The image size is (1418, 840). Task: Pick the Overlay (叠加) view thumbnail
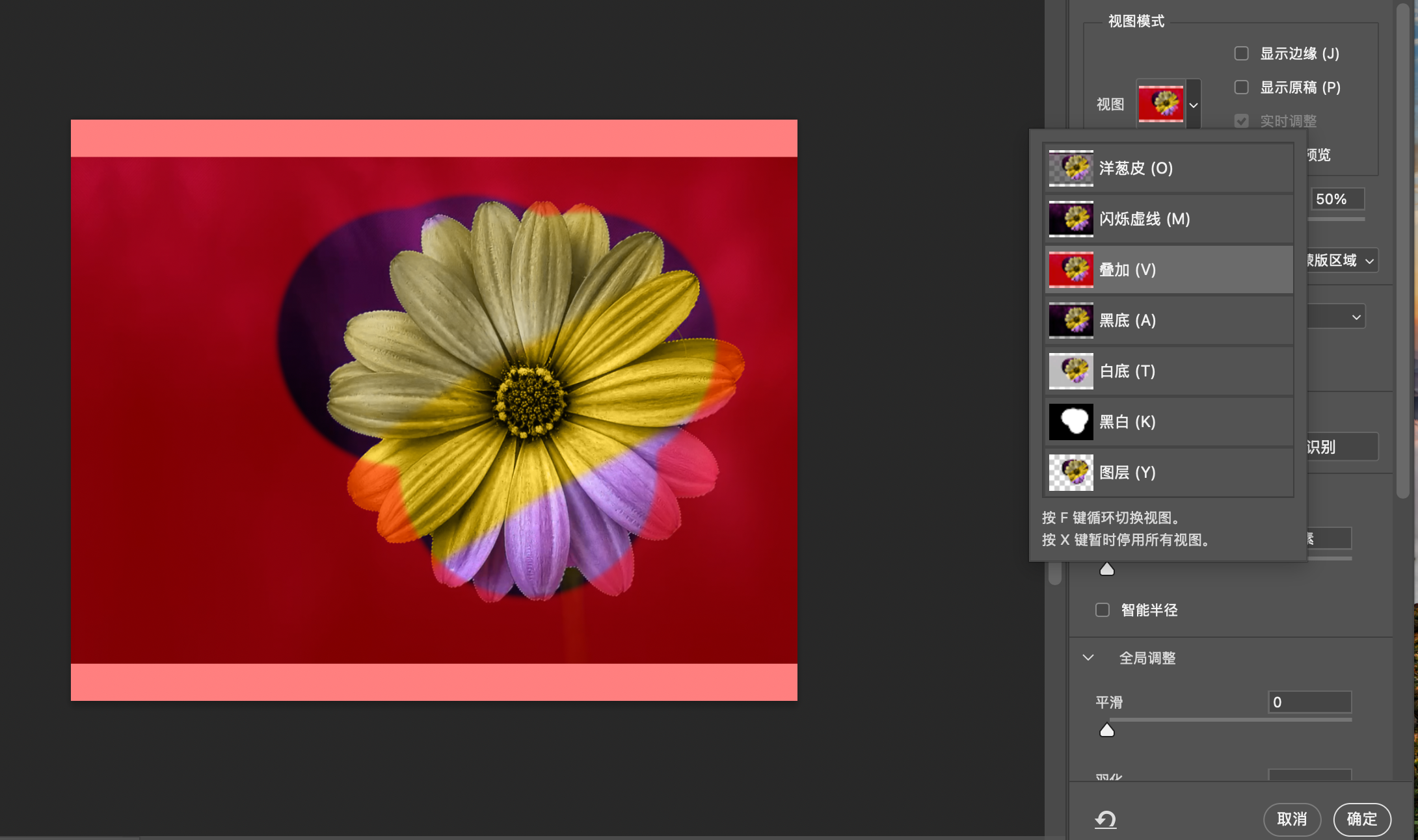(x=1071, y=270)
